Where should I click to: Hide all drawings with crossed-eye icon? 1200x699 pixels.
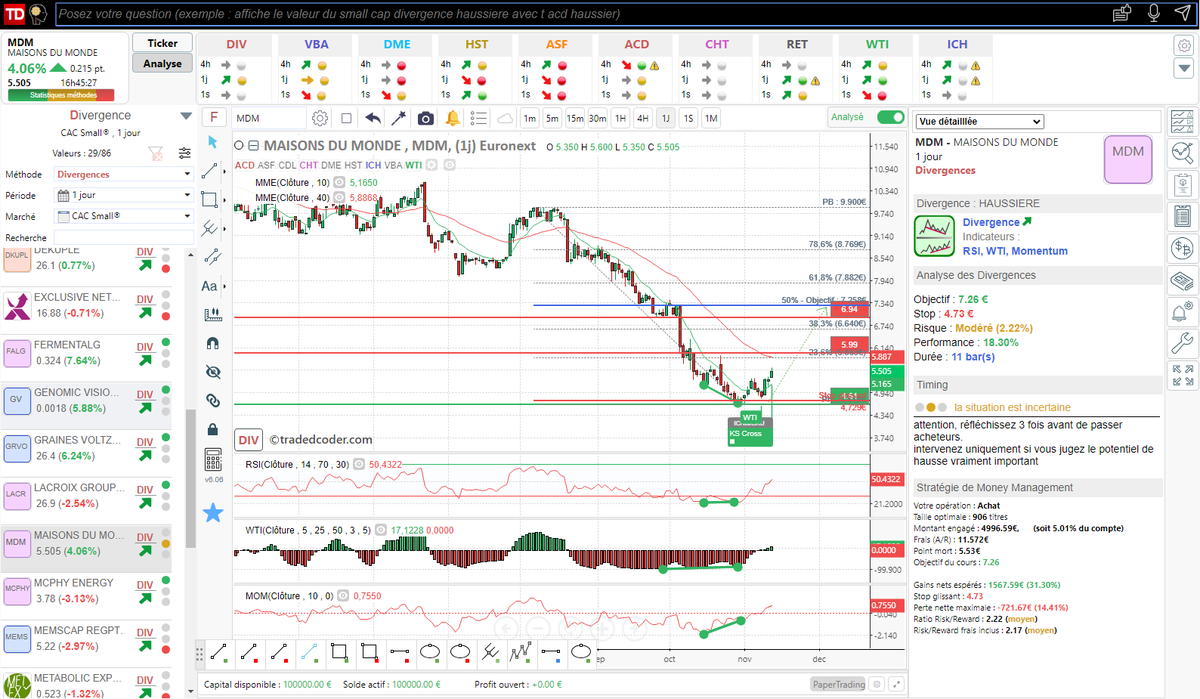(212, 372)
